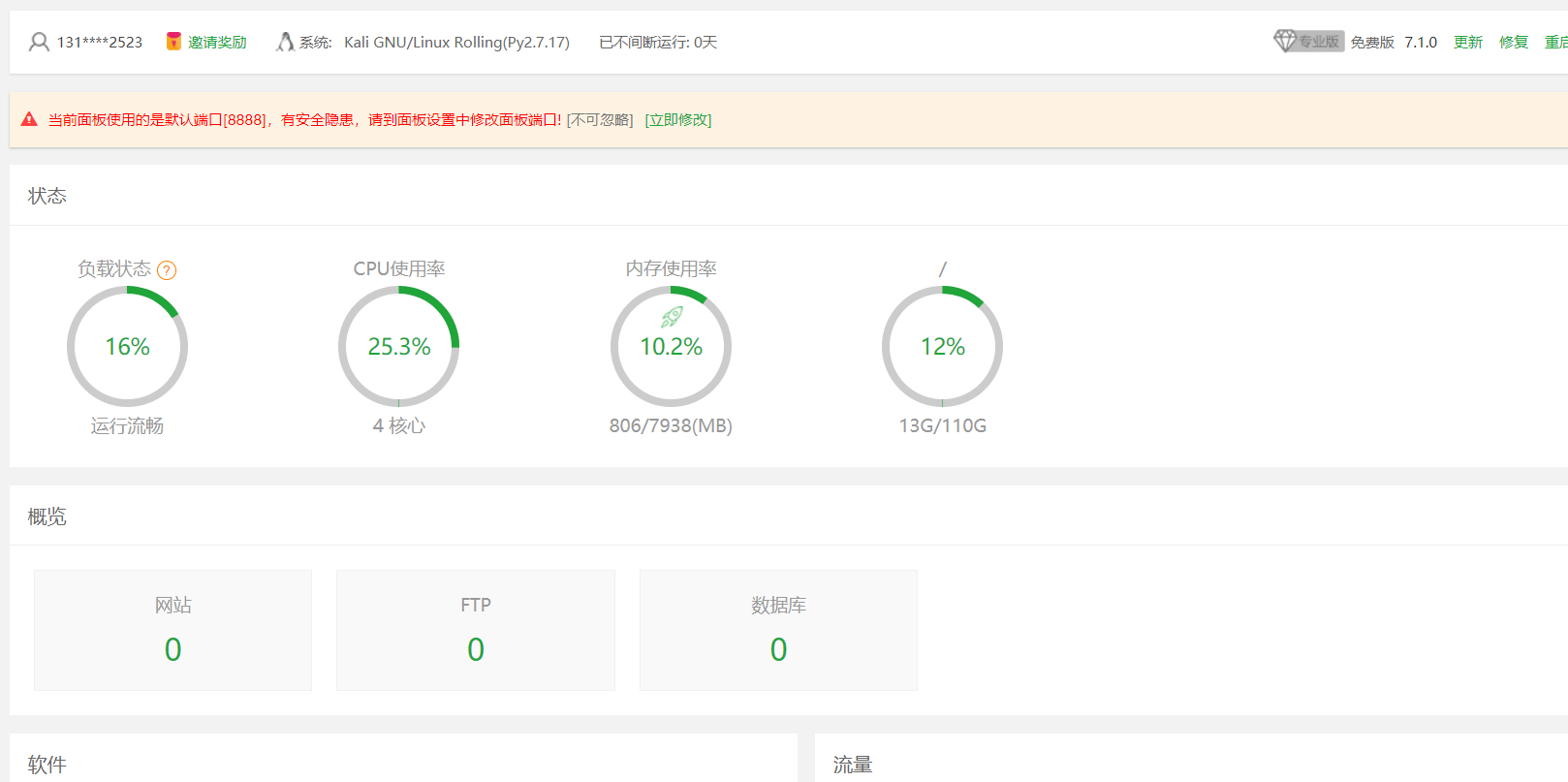
Task: Click the user account avatar icon
Action: click(x=39, y=42)
